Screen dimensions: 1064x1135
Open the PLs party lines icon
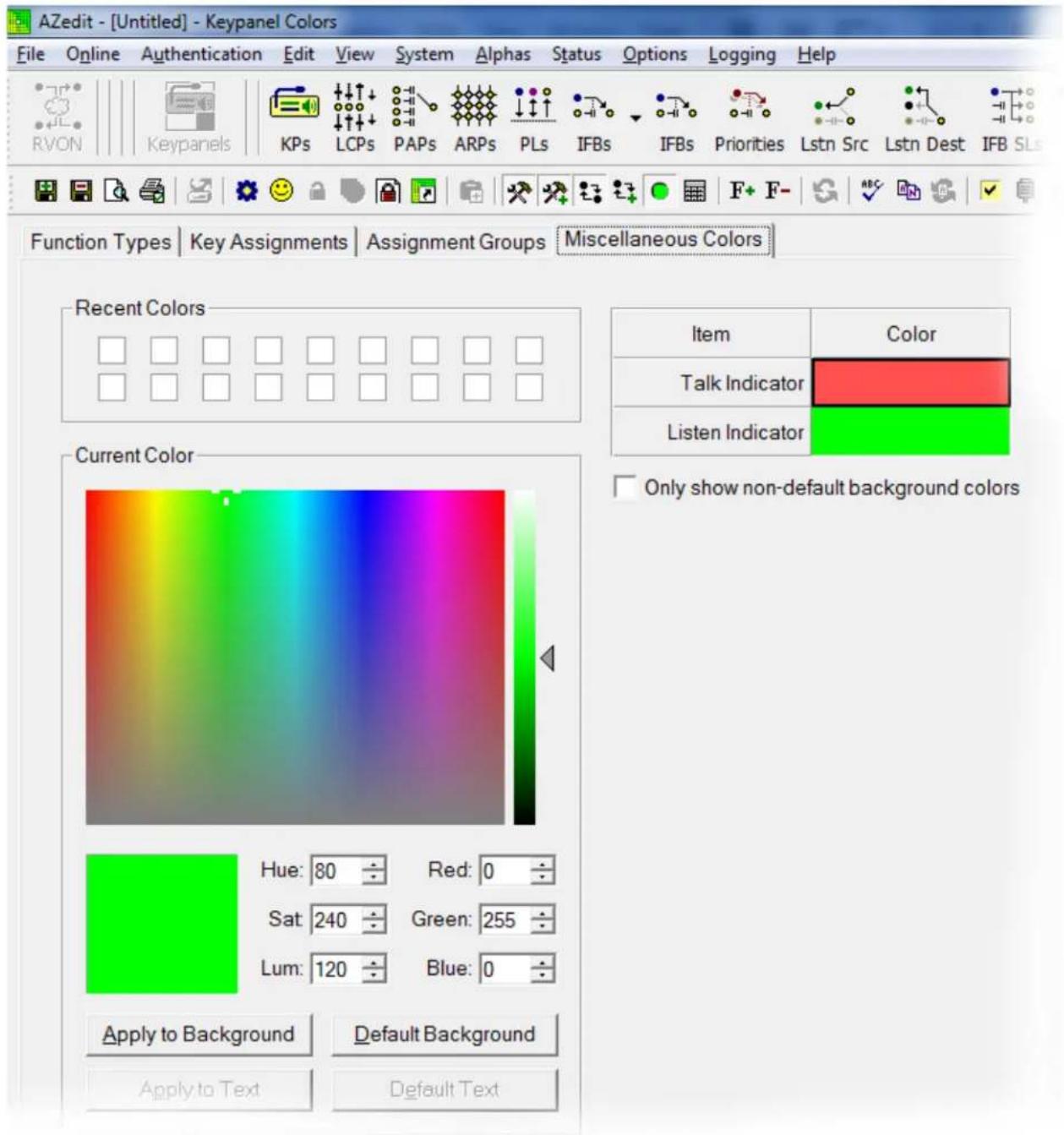click(x=533, y=119)
